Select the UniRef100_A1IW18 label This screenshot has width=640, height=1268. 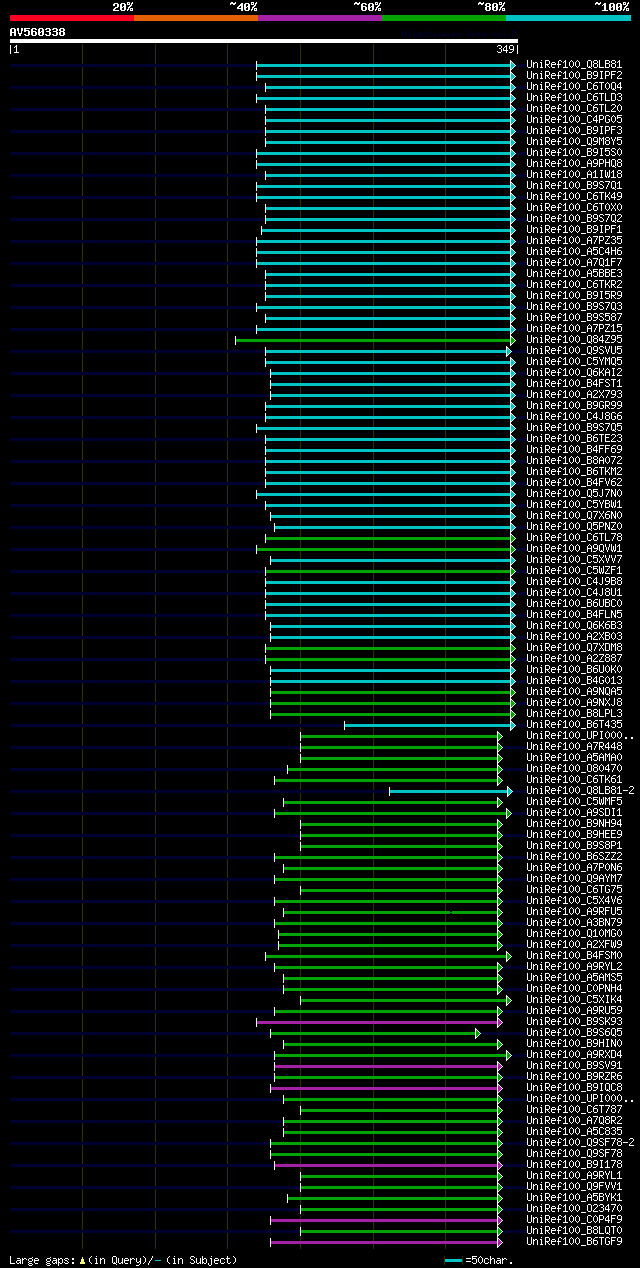pos(574,175)
